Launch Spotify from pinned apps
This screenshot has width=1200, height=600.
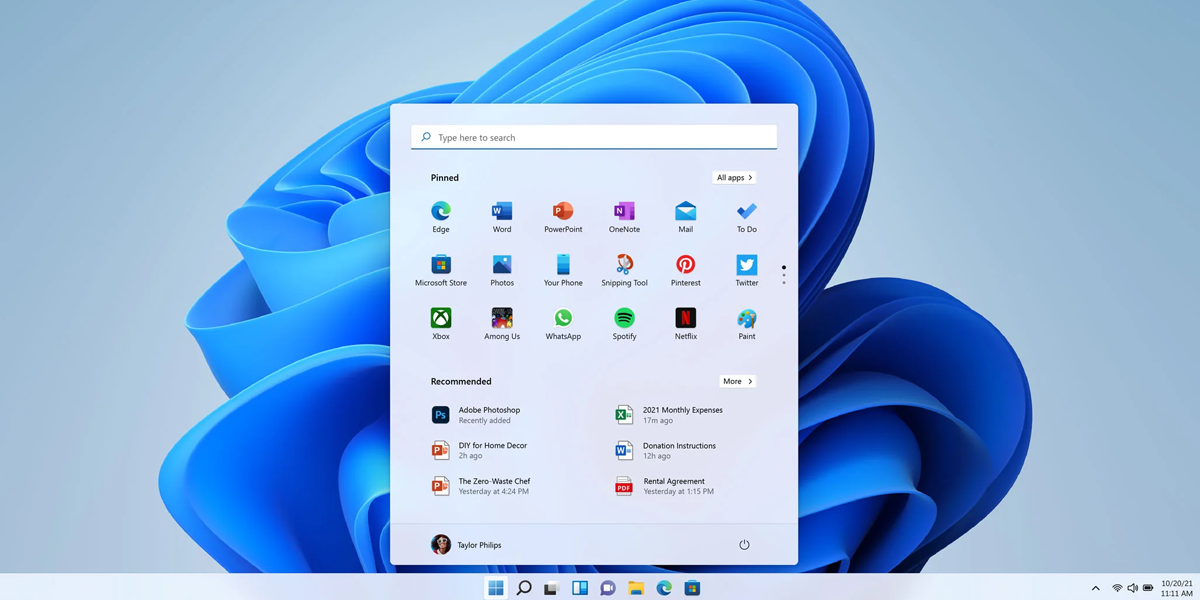[x=624, y=324]
